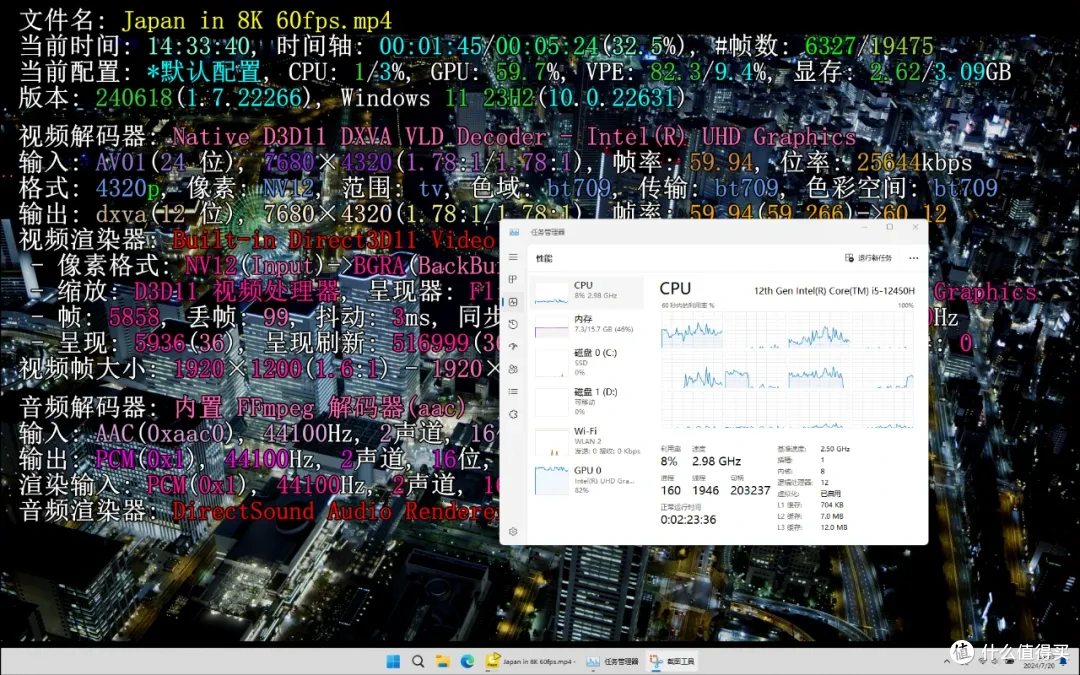Click the DirectSound Audio Renderer text
The height and width of the screenshot is (675, 1080).
point(335,511)
